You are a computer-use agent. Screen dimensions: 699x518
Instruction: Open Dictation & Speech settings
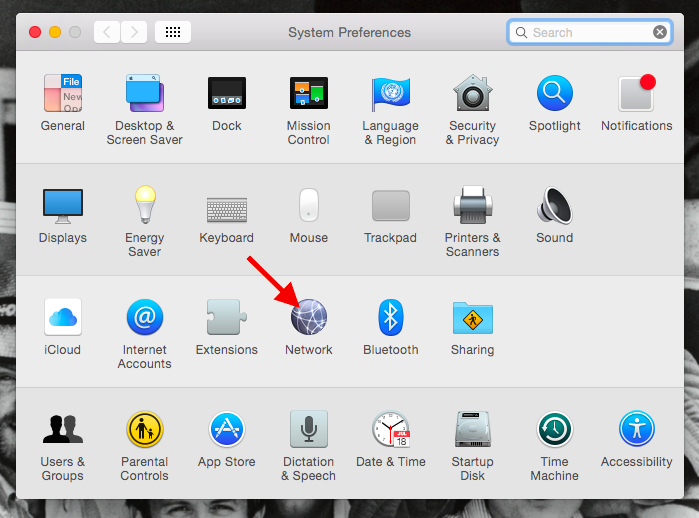(x=308, y=430)
